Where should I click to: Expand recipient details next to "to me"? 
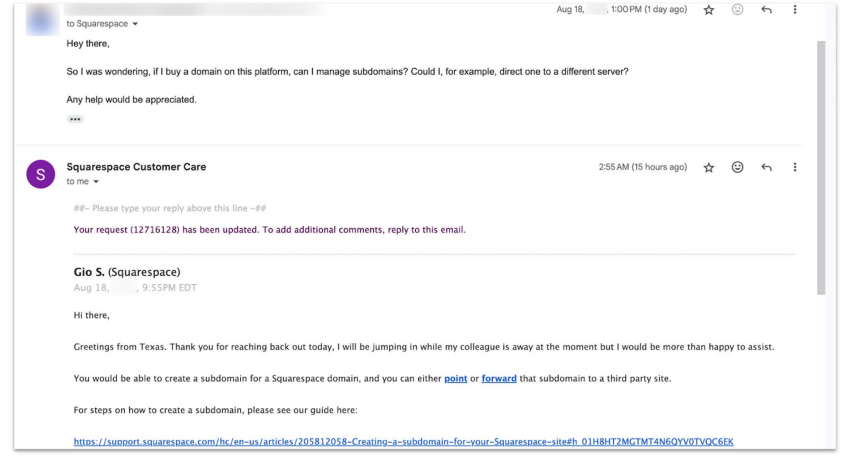coord(97,182)
